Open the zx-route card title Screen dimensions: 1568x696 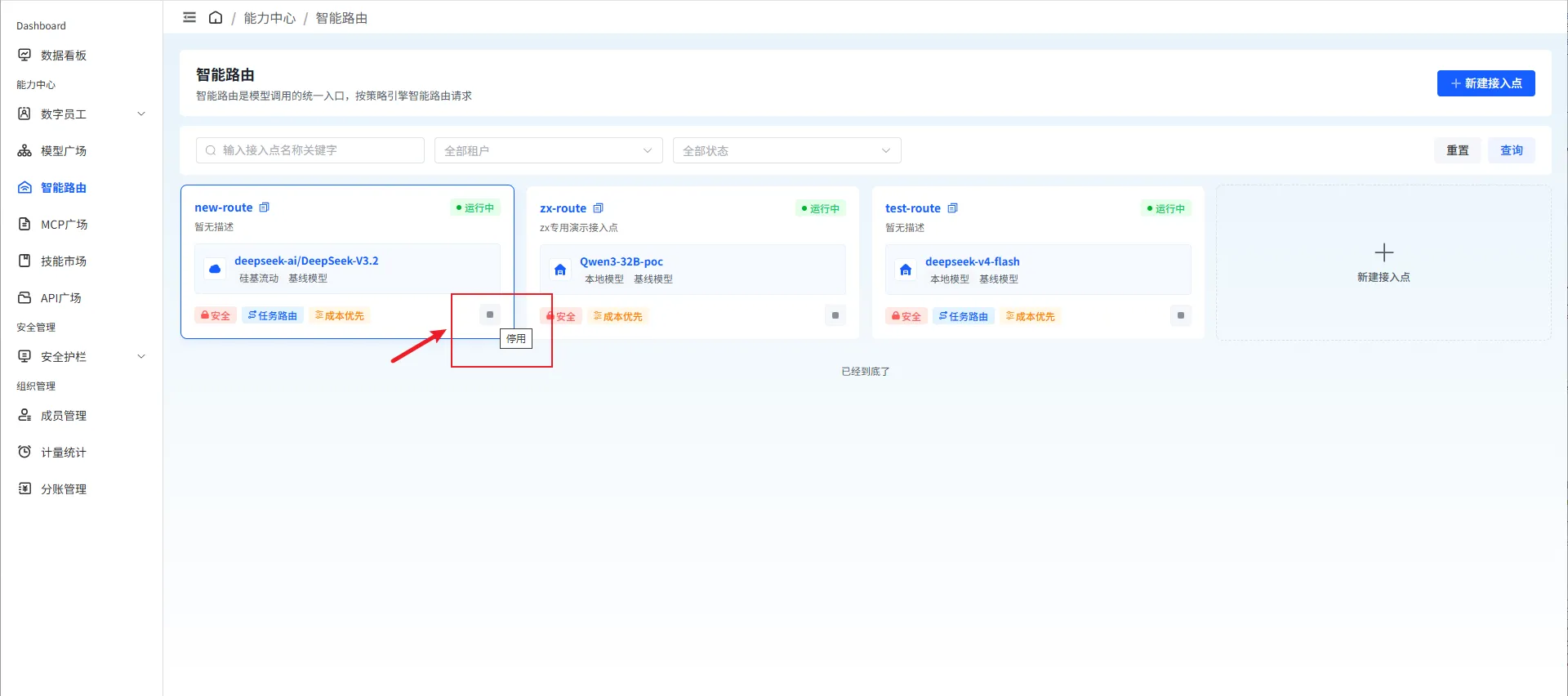[x=563, y=208]
